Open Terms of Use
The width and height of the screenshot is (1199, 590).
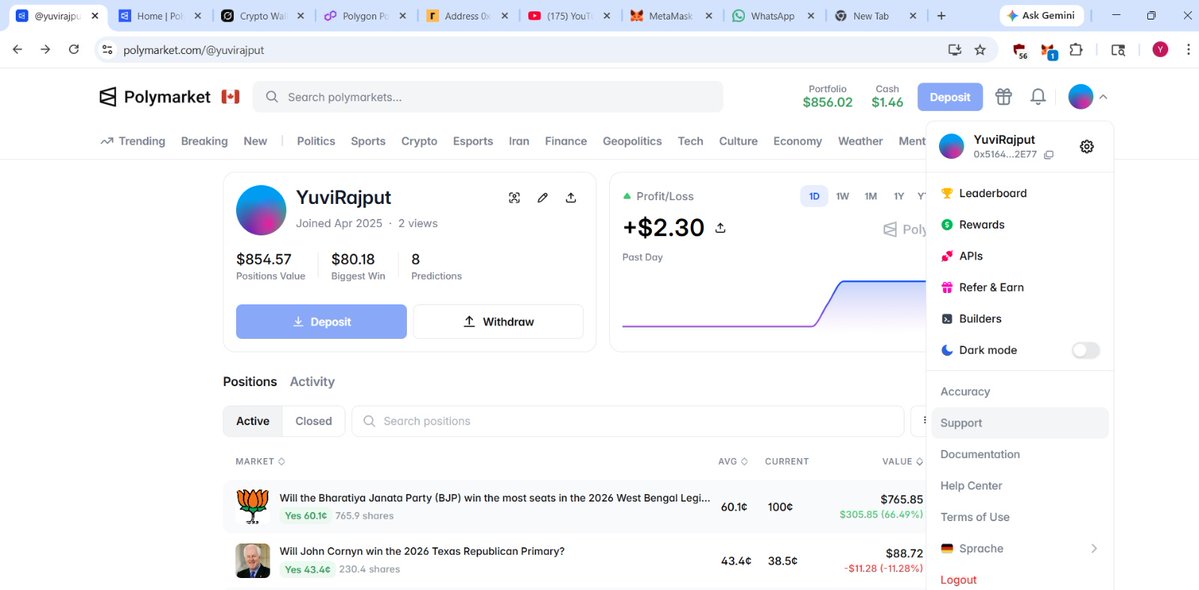point(1020,517)
